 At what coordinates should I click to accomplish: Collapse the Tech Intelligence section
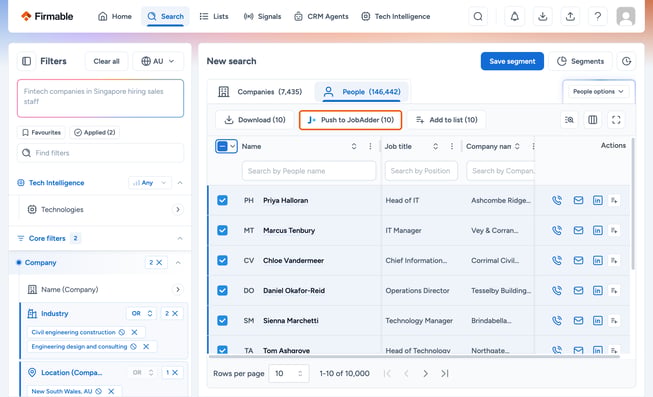pos(180,183)
